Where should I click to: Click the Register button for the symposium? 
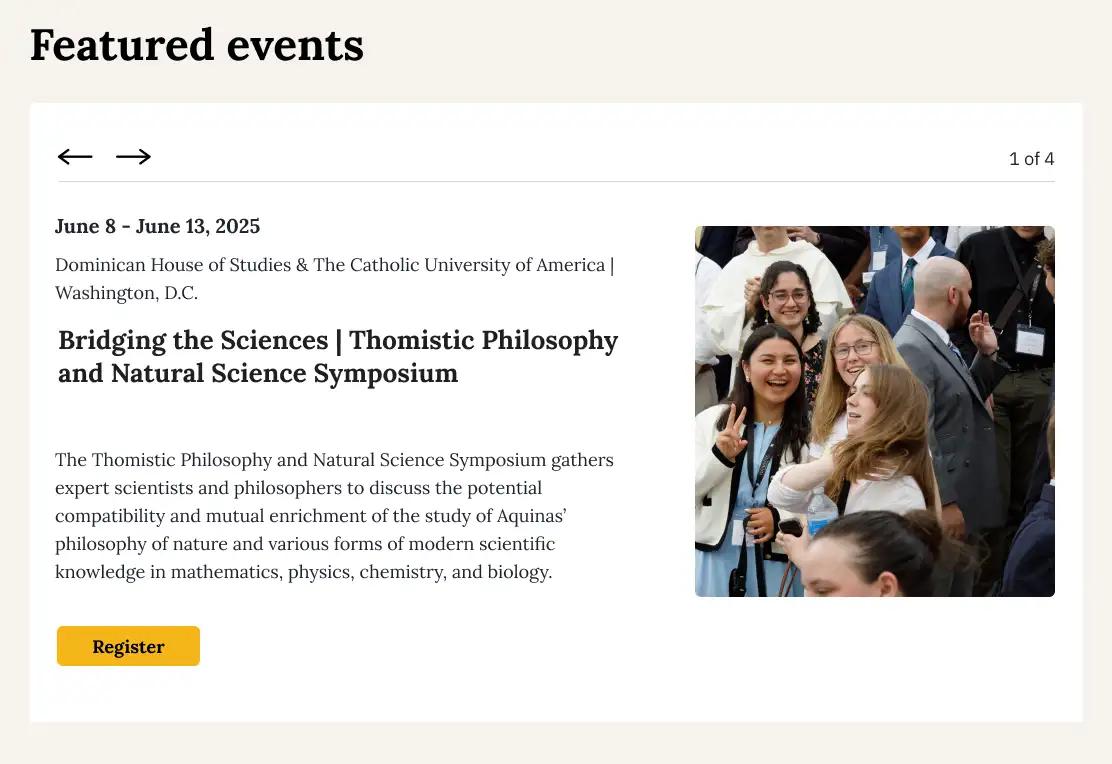pyautogui.click(x=128, y=646)
